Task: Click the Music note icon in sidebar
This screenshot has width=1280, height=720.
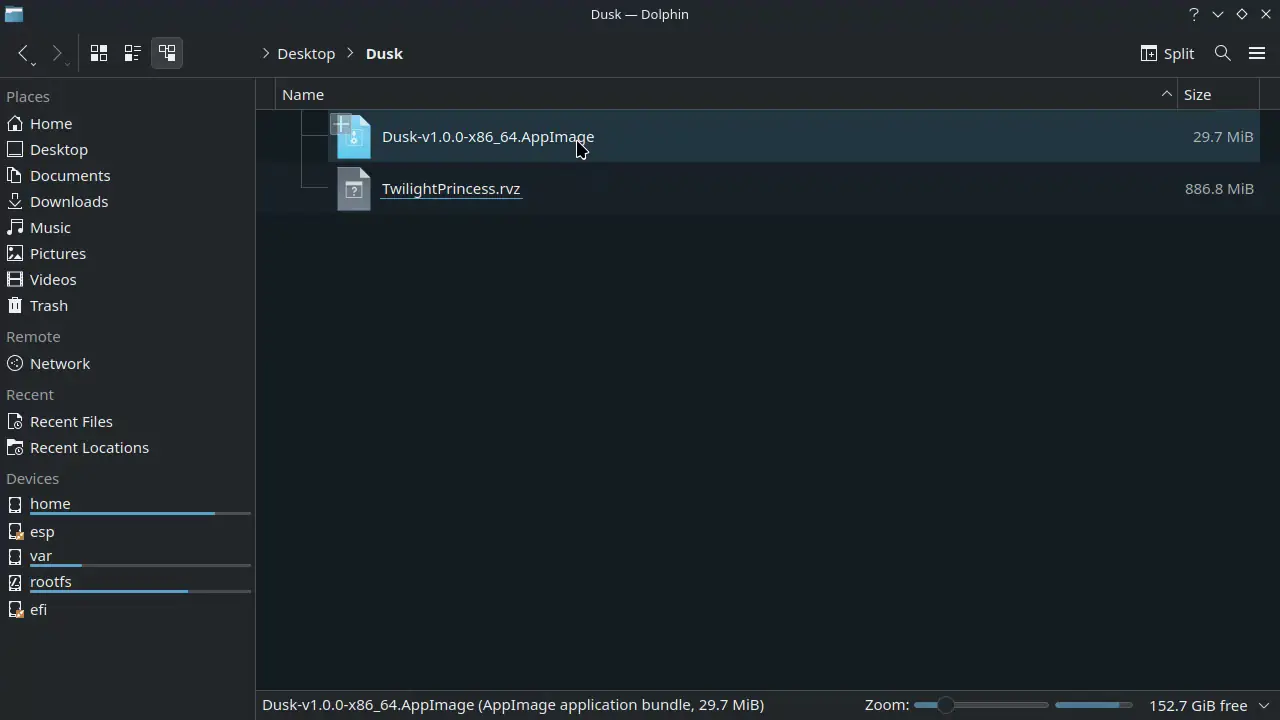Action: (14, 227)
